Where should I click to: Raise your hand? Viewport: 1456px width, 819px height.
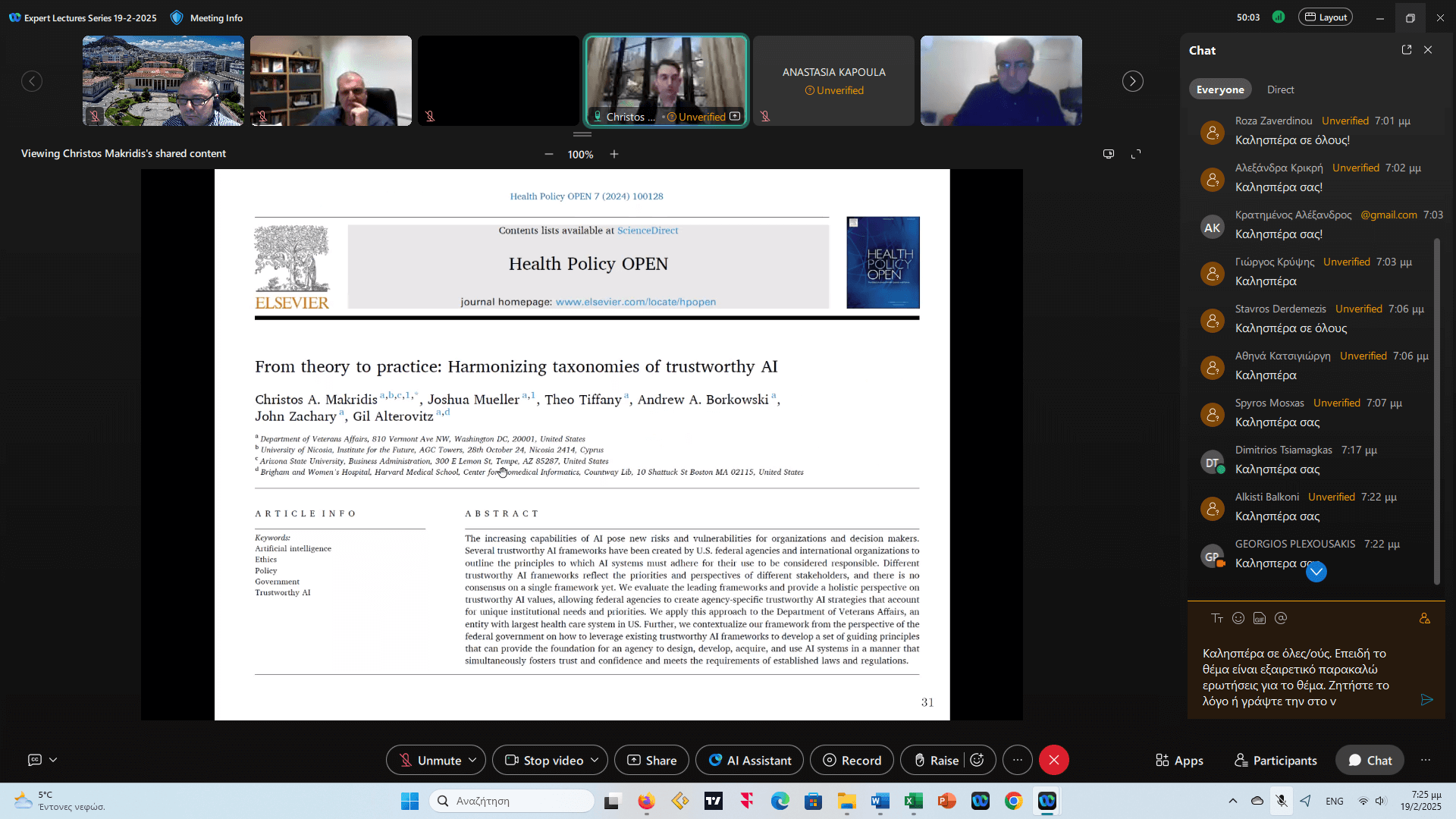936,760
